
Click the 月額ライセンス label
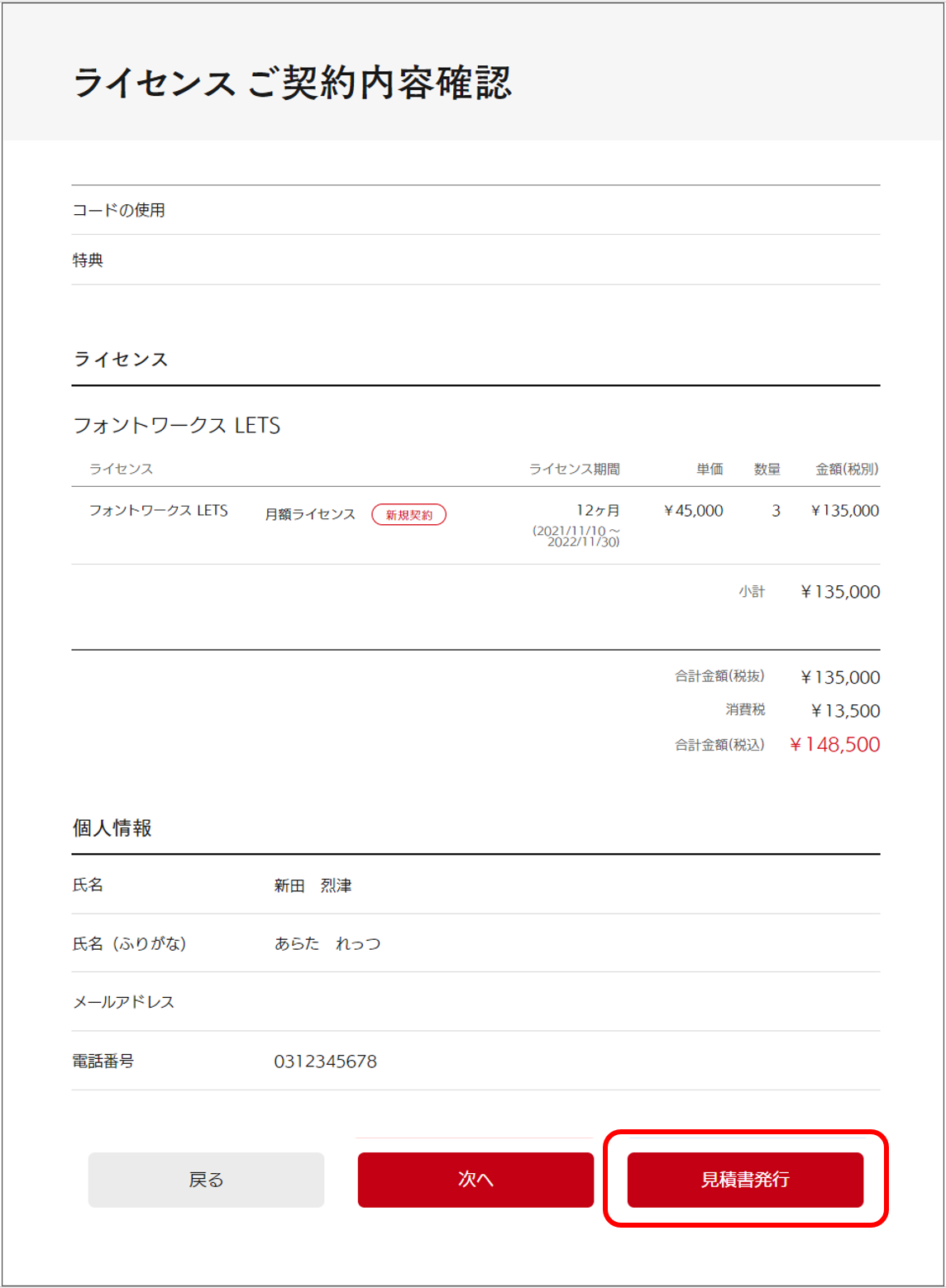click(x=310, y=514)
